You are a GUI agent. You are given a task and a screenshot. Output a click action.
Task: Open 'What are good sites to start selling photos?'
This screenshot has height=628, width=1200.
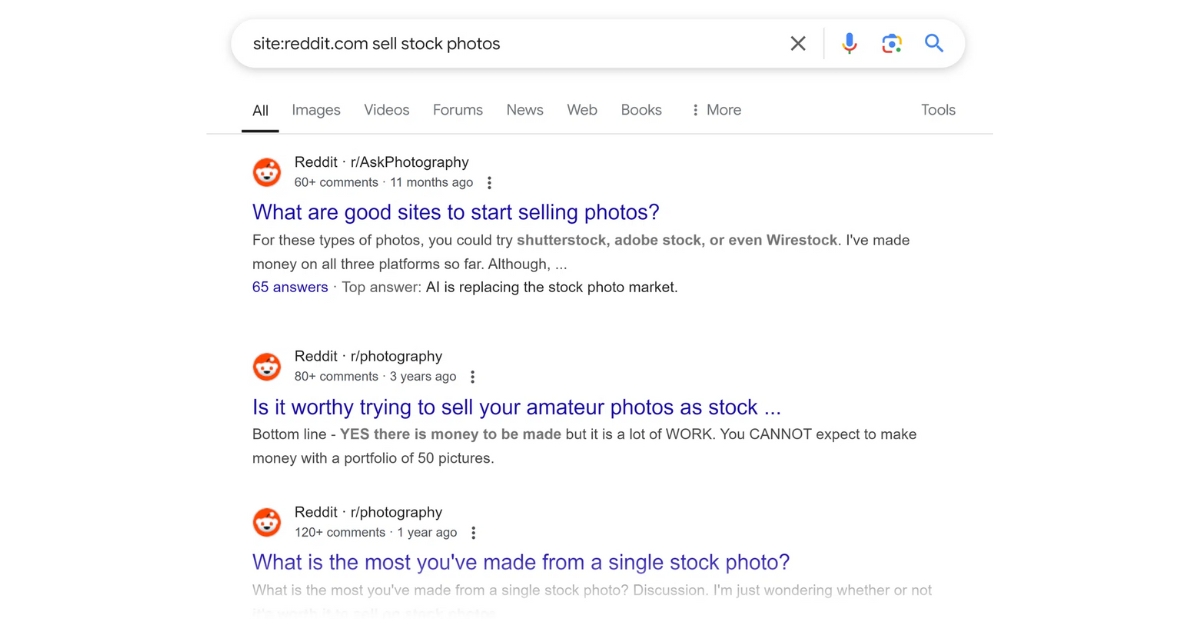tap(456, 212)
